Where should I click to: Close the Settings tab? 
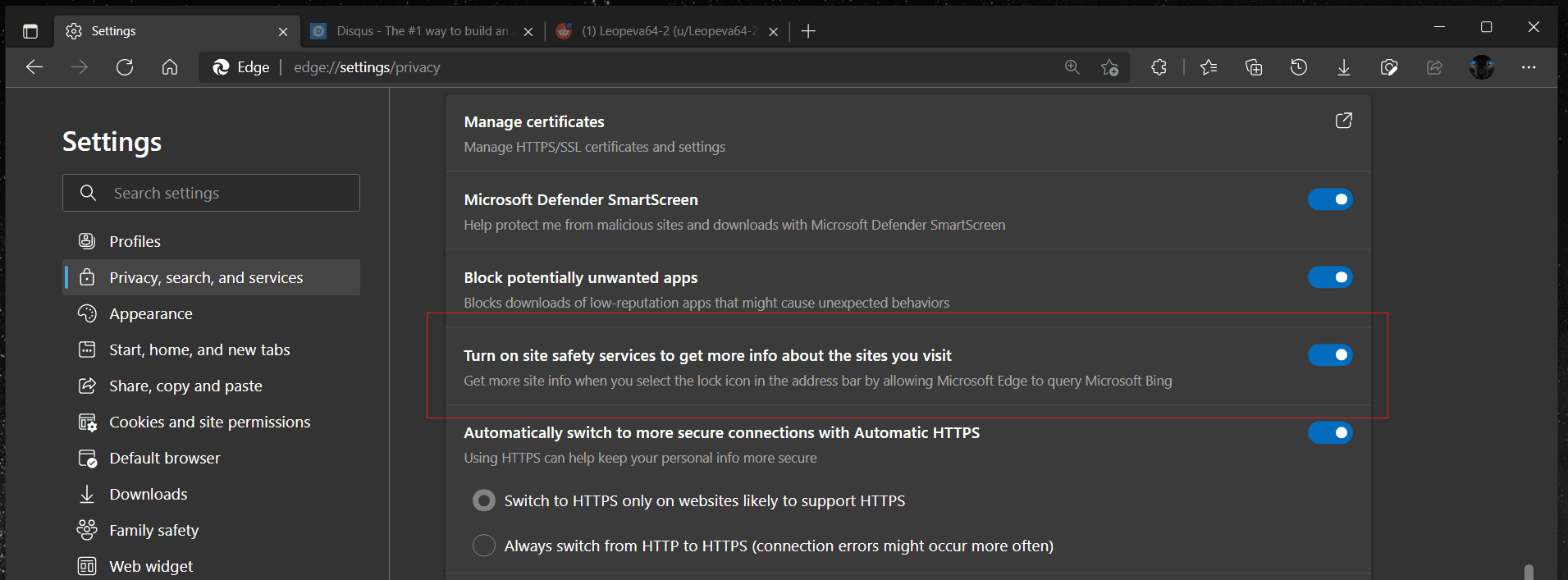tap(283, 32)
